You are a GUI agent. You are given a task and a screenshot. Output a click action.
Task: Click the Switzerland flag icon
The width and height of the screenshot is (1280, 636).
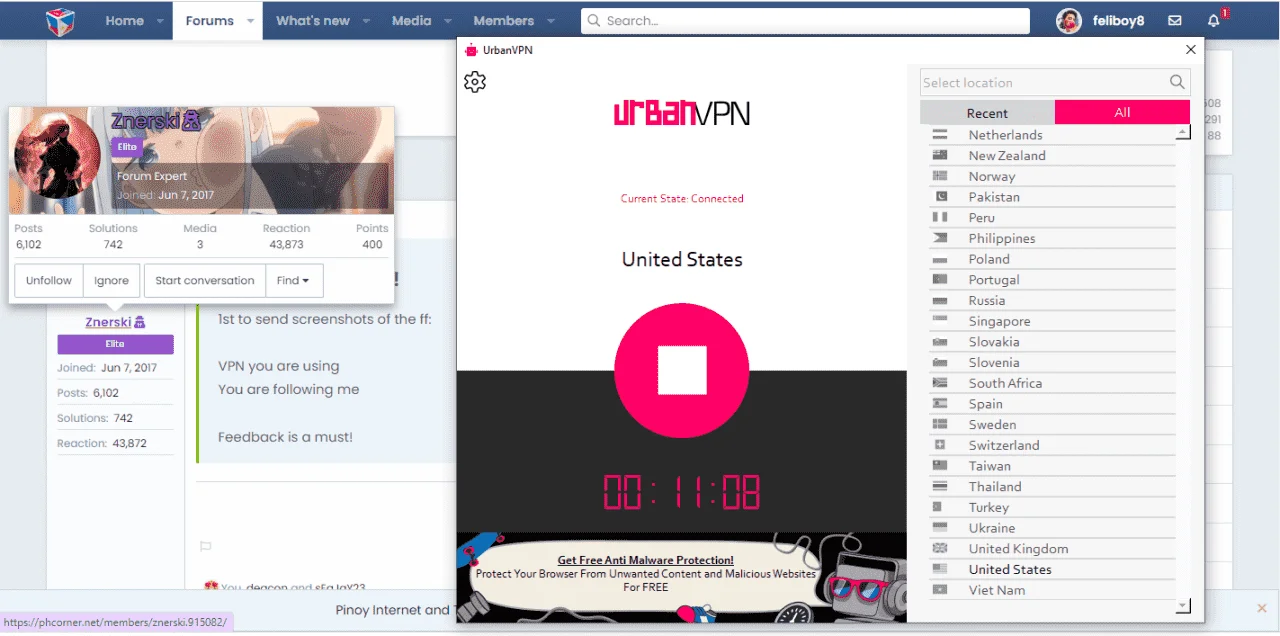pos(939,445)
